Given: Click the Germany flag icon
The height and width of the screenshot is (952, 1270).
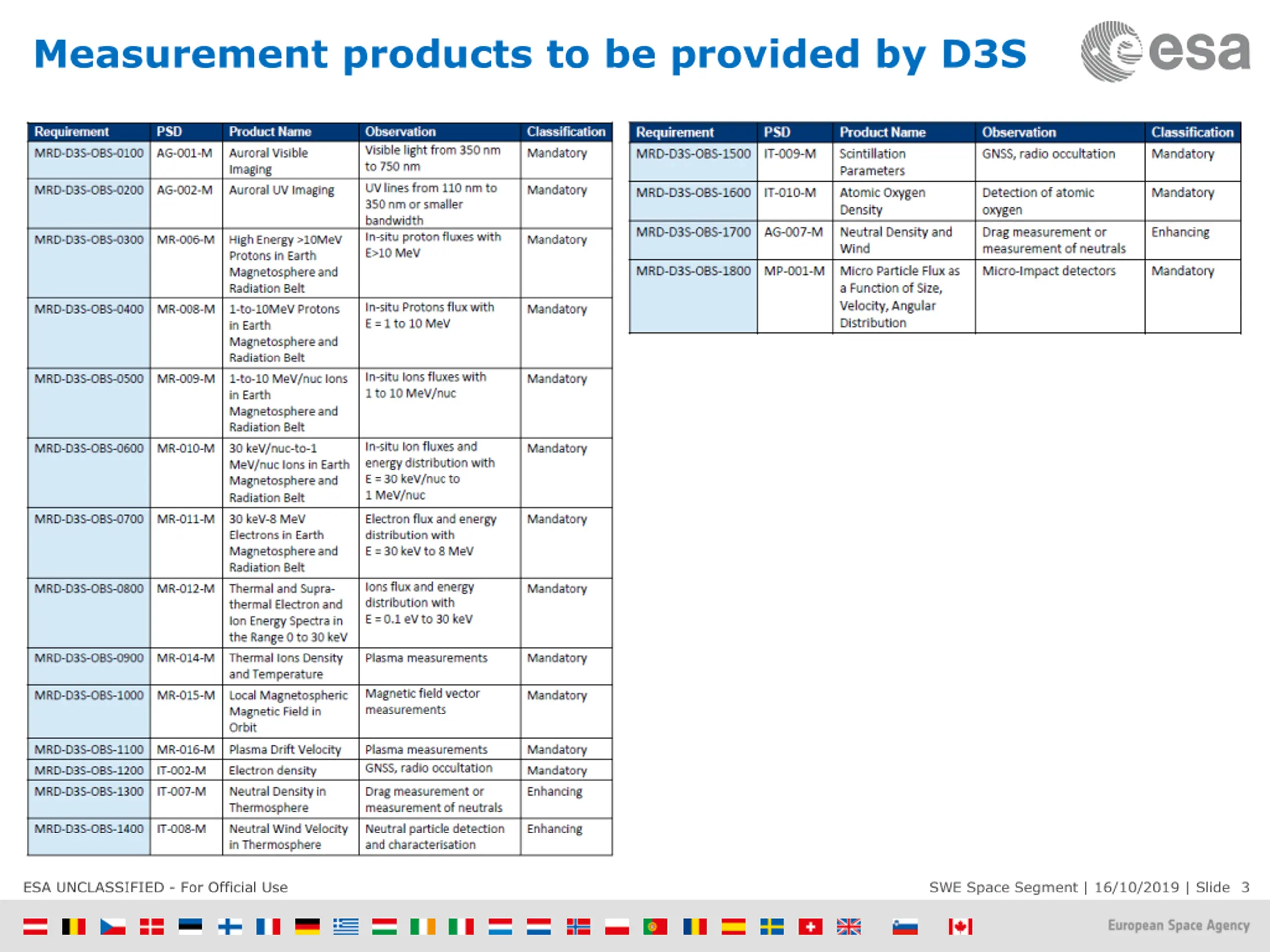Looking at the screenshot, I should click(x=307, y=926).
